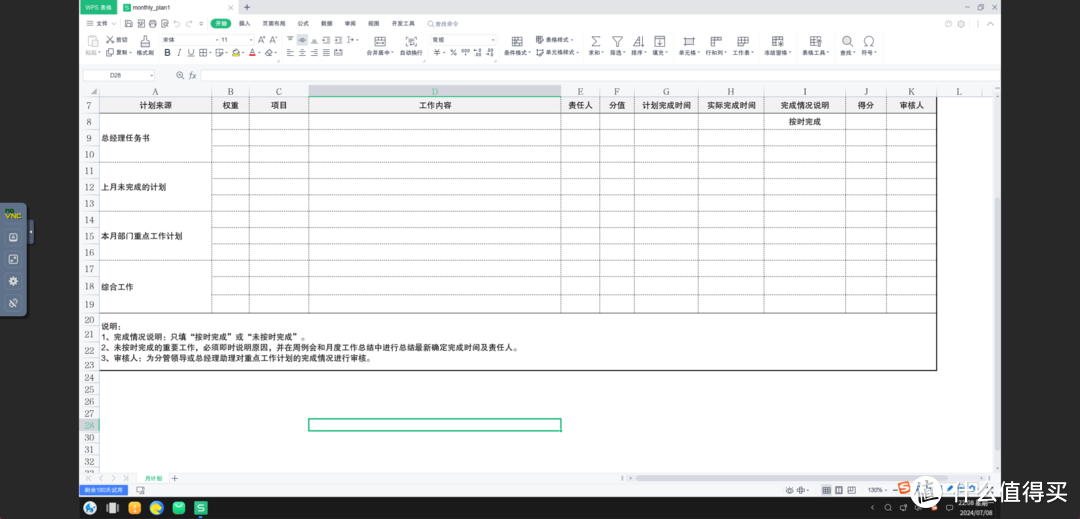1080x519 pixels.
Task: Open the 公式 (Formulas) ribbon tab
Action: pos(303,23)
